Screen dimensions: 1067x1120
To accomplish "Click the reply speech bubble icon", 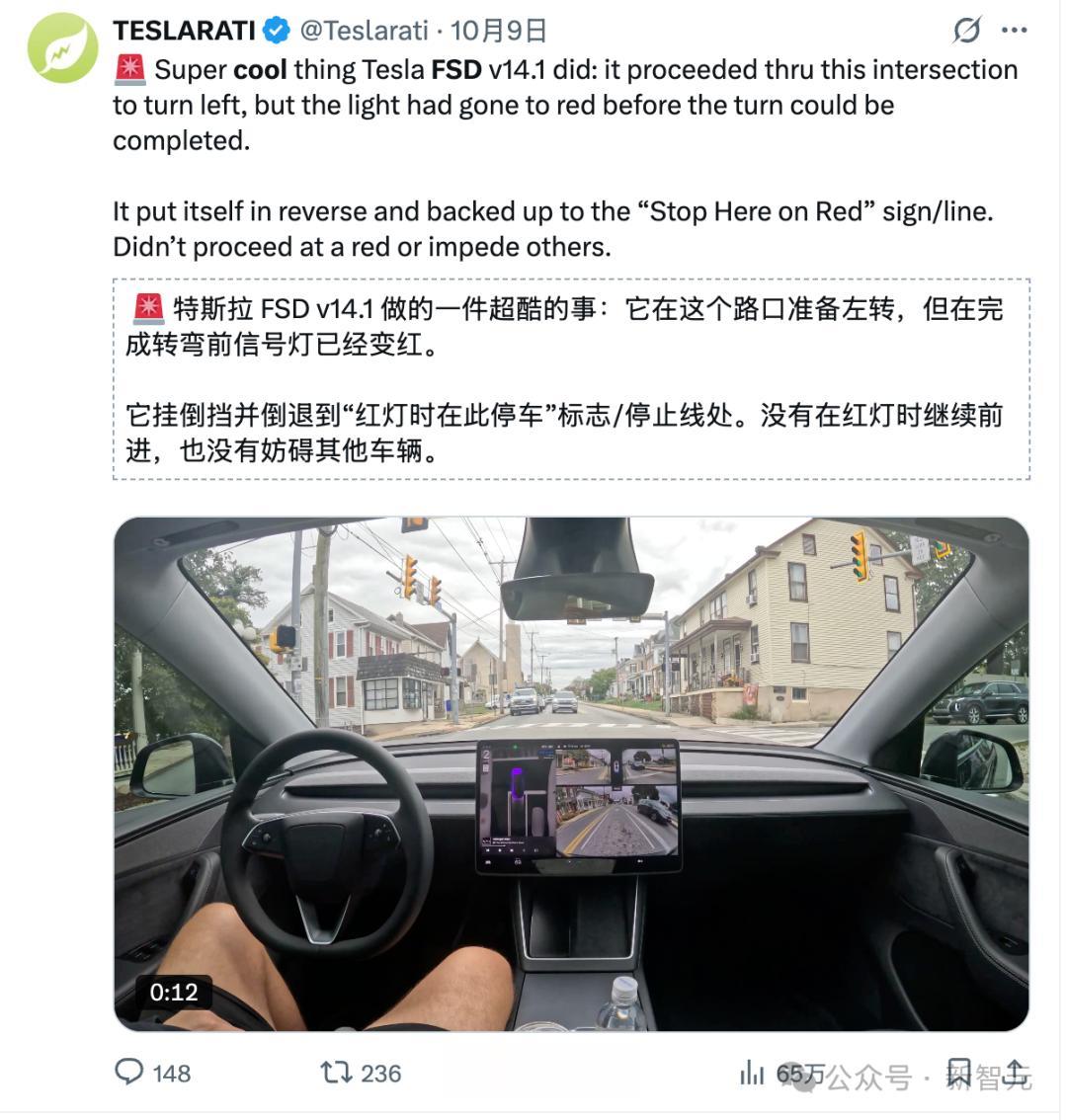I will (129, 1072).
